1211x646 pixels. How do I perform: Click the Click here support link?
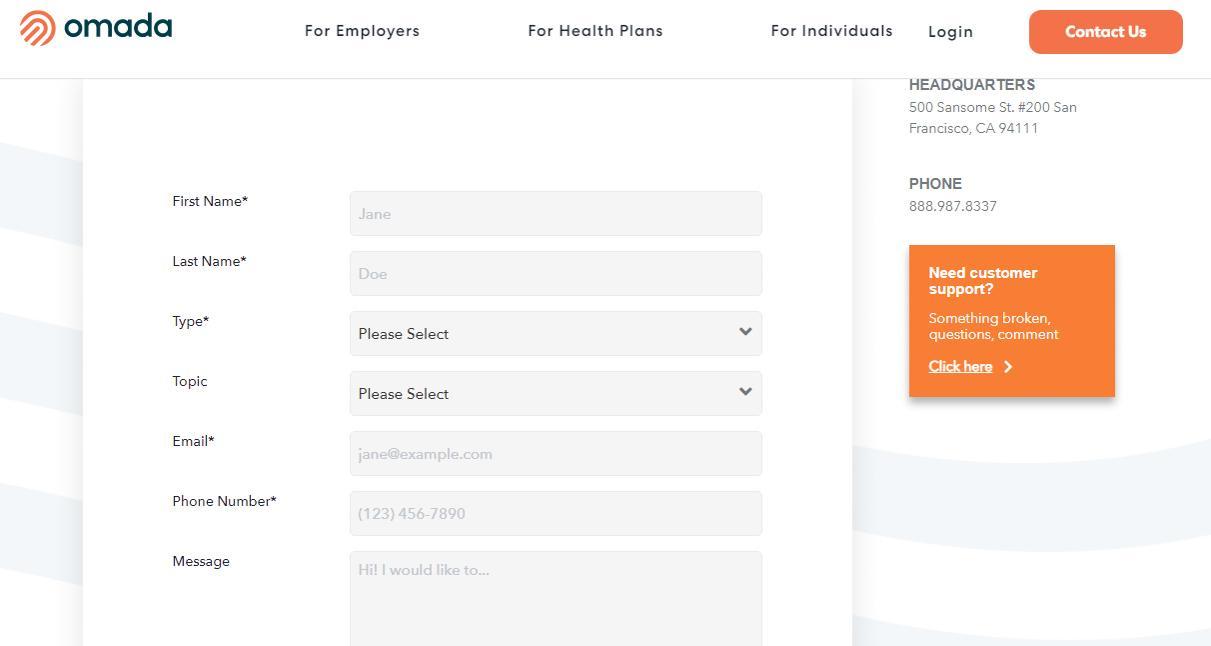click(x=959, y=366)
